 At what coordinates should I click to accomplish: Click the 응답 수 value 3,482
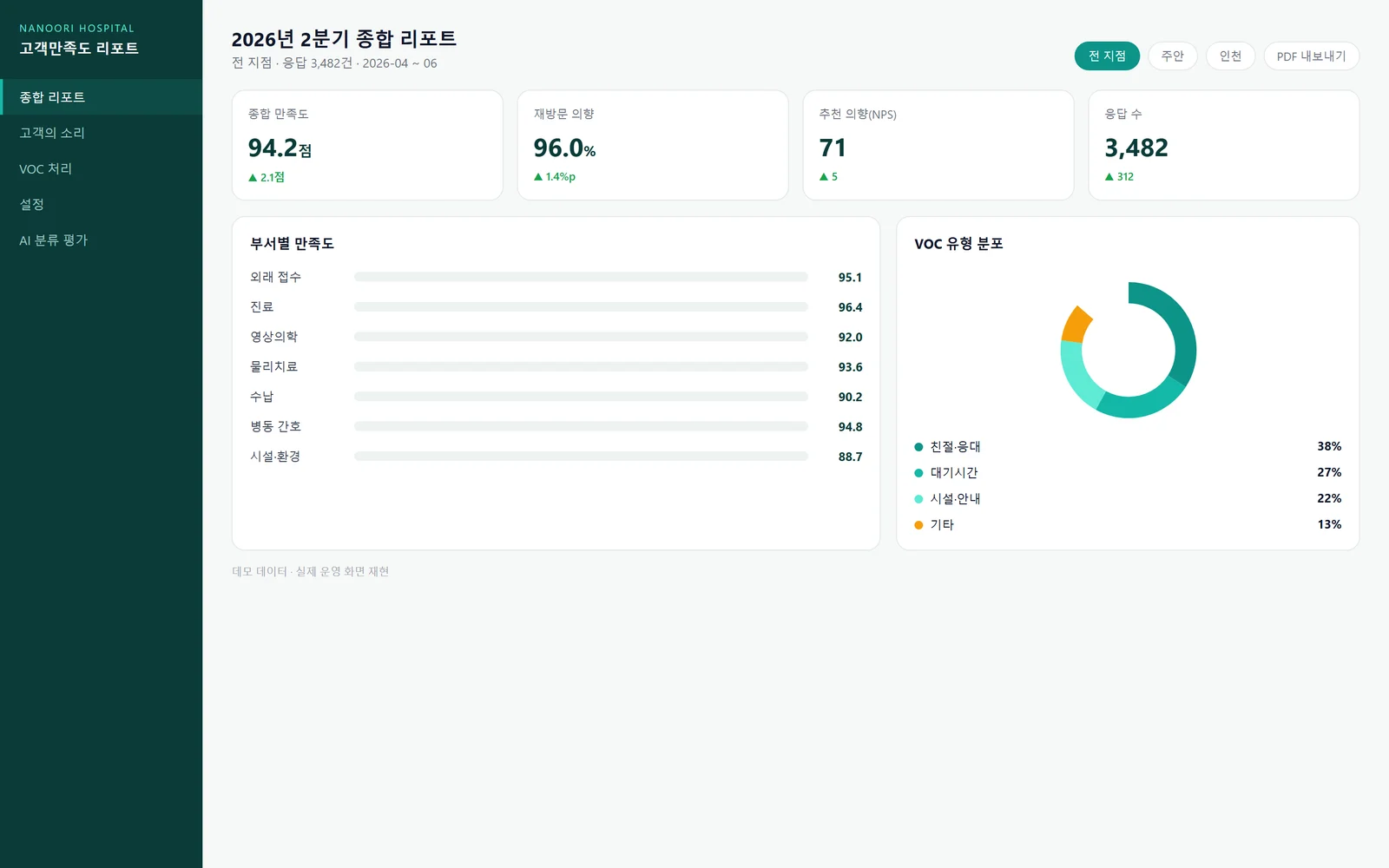click(x=1136, y=148)
